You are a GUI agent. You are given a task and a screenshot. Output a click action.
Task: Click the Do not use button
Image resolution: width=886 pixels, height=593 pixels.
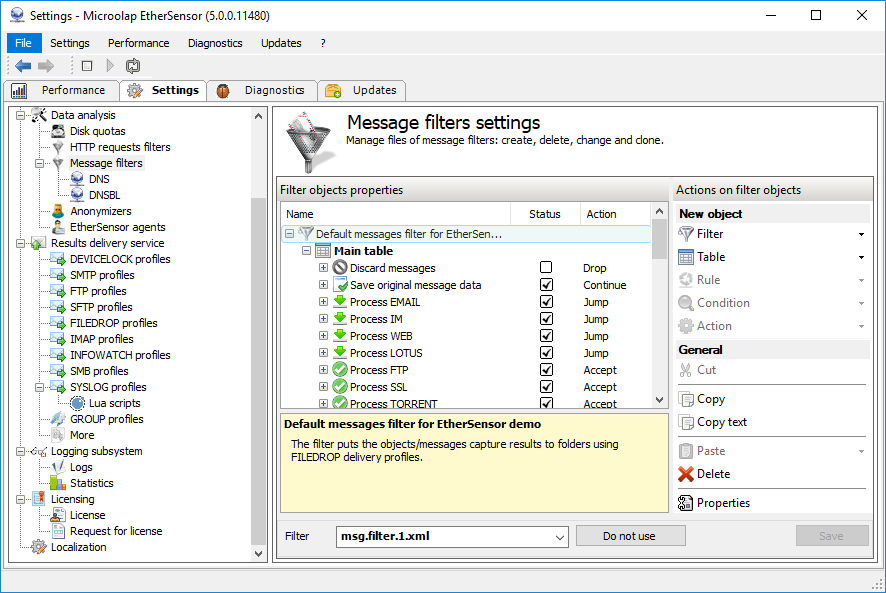click(630, 536)
